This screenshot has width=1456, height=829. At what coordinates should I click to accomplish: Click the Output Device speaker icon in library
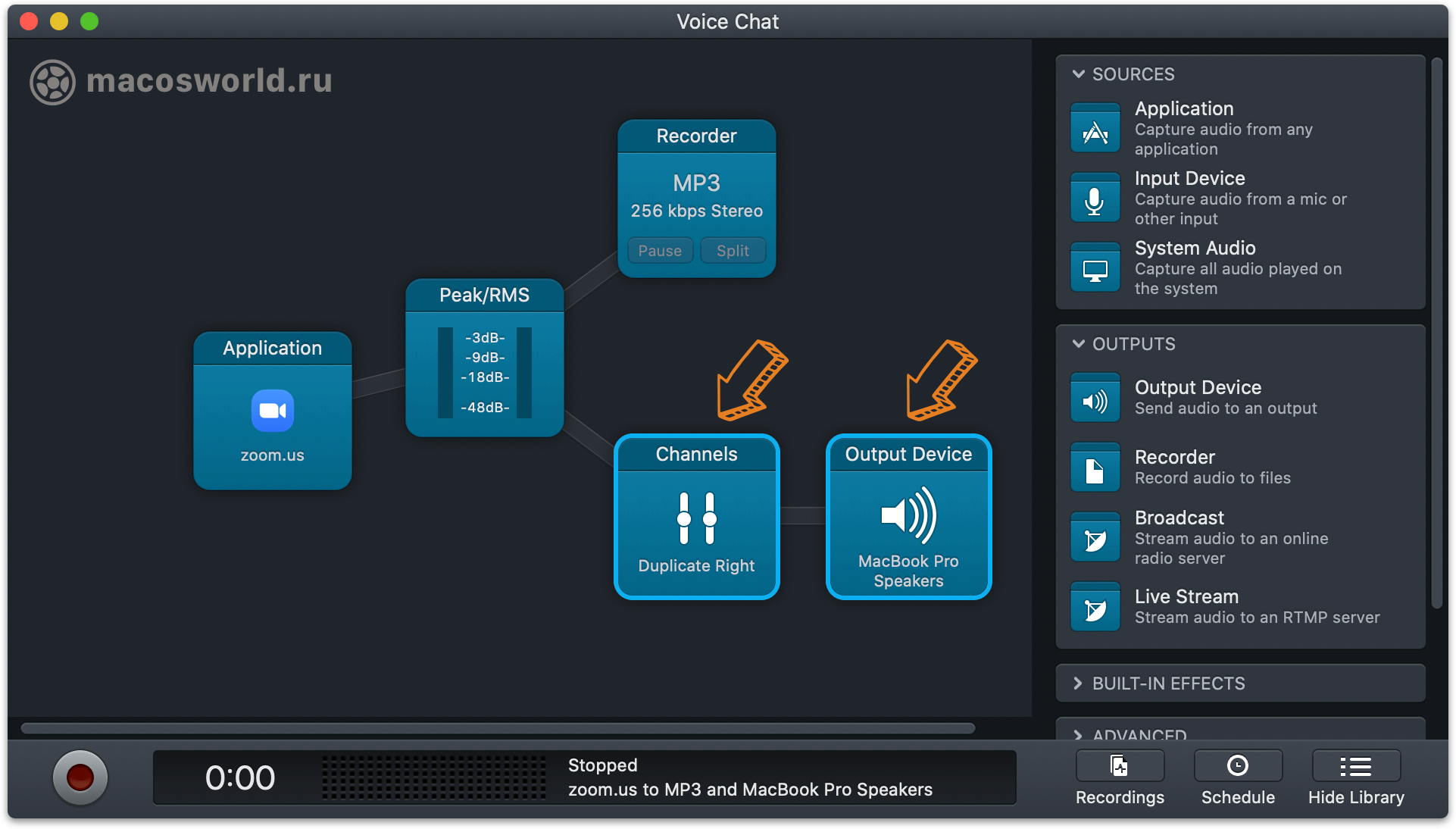point(1095,399)
